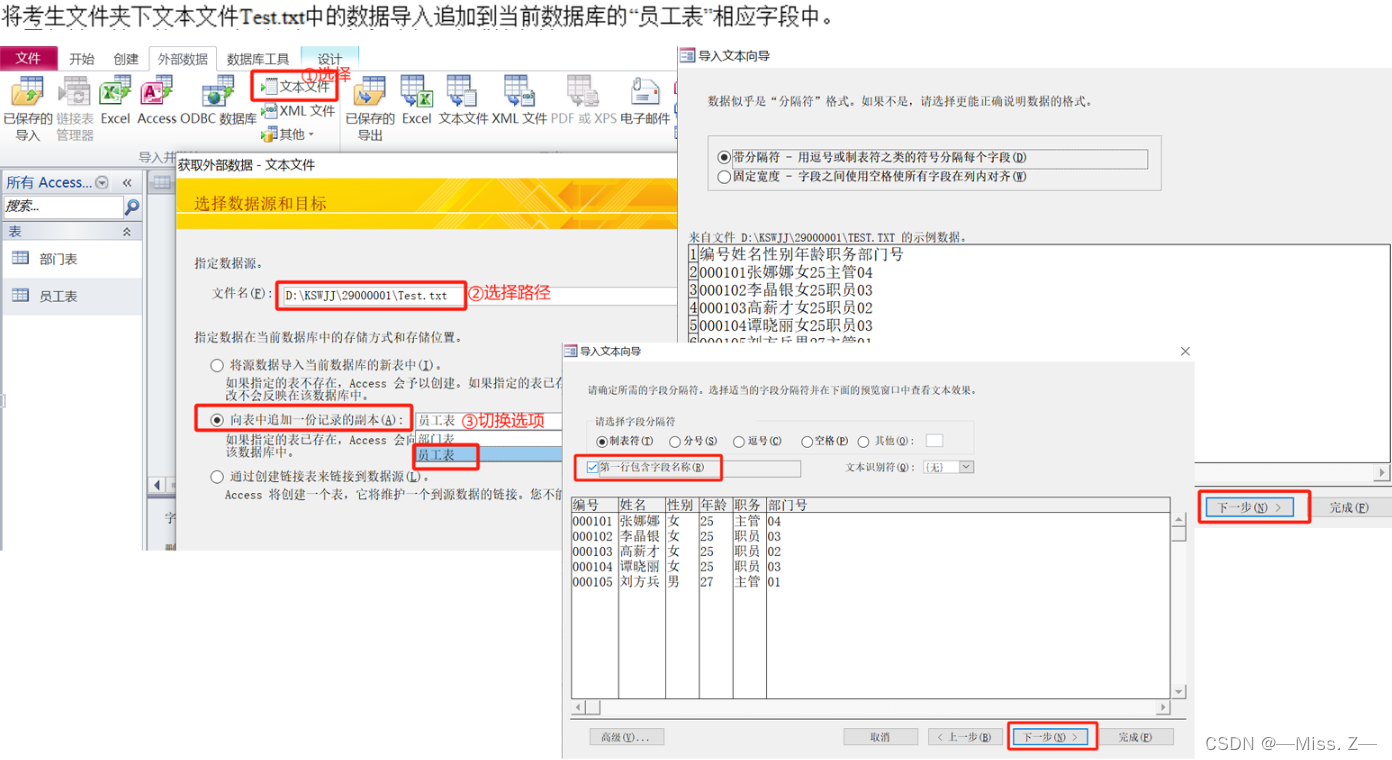The height and width of the screenshot is (760, 1392).
Task: Click the Access import icon in ribbon
Action: (156, 102)
